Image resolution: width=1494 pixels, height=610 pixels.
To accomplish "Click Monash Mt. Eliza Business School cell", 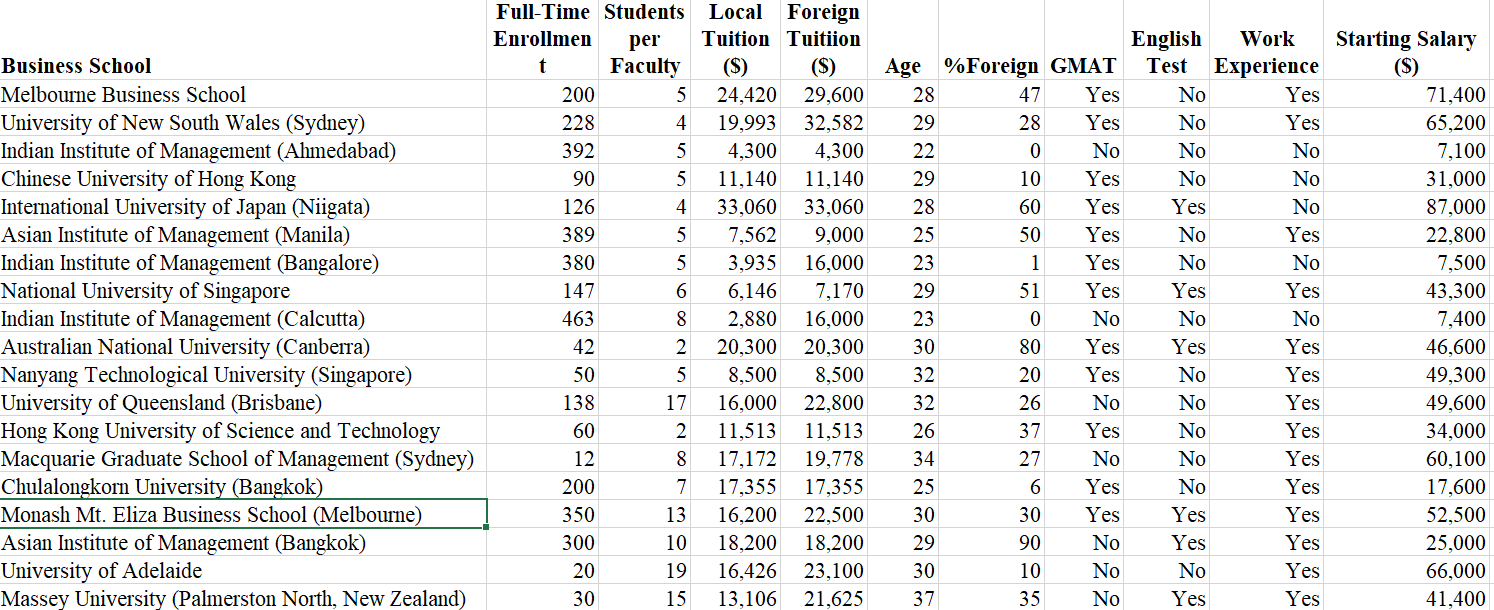I will pos(244,515).
